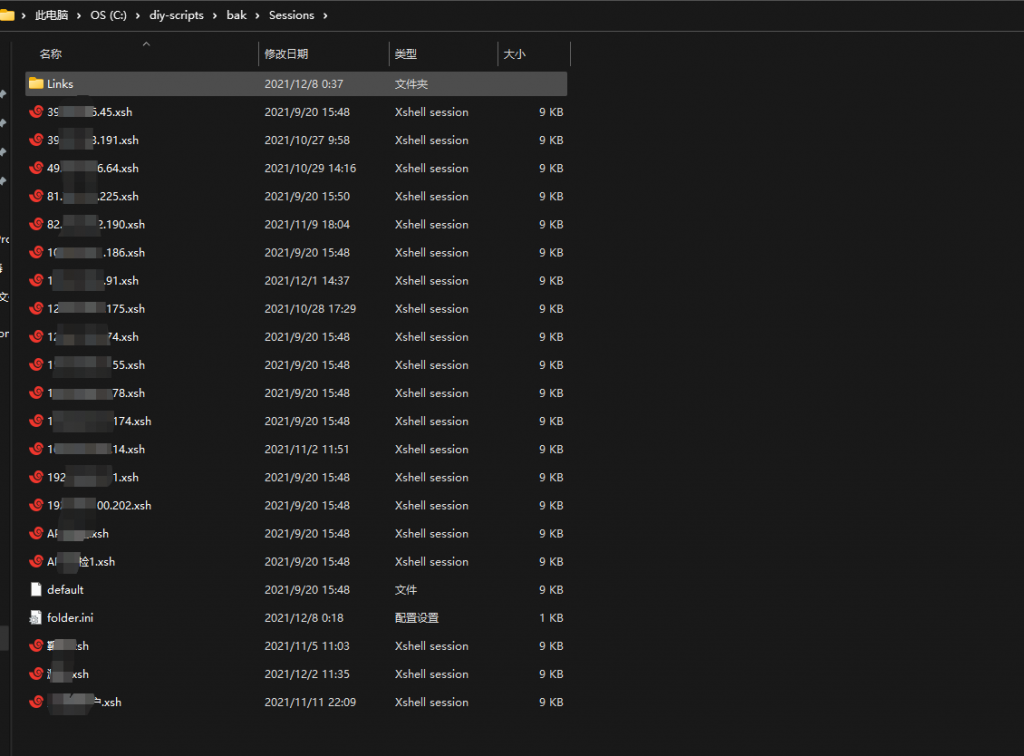The height and width of the screenshot is (756, 1024).
Task: Expand the chevron after 此电脑 breadcrumb
Action: [78, 16]
